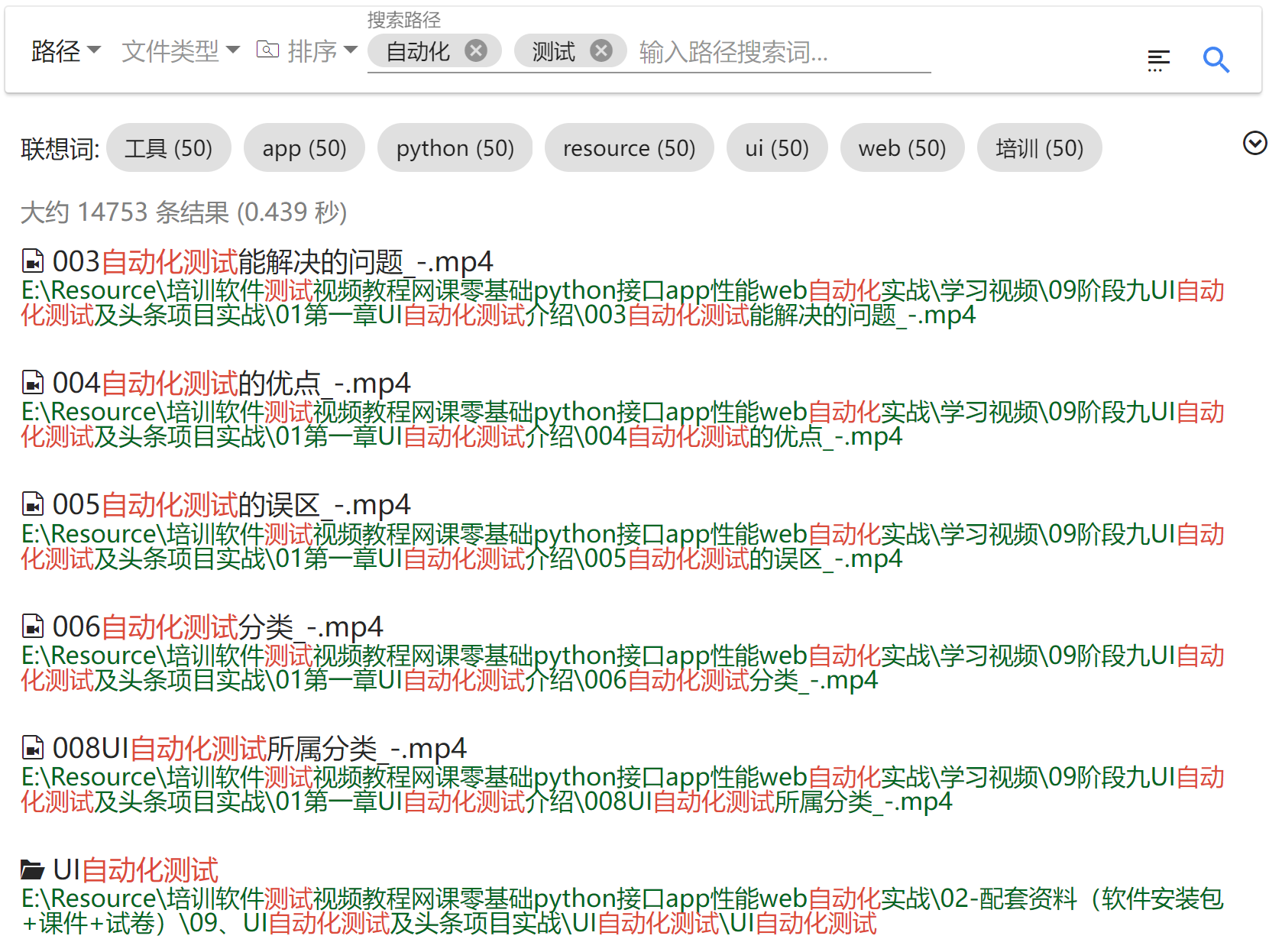Expand the suggested keywords with the chevron

(x=1254, y=143)
